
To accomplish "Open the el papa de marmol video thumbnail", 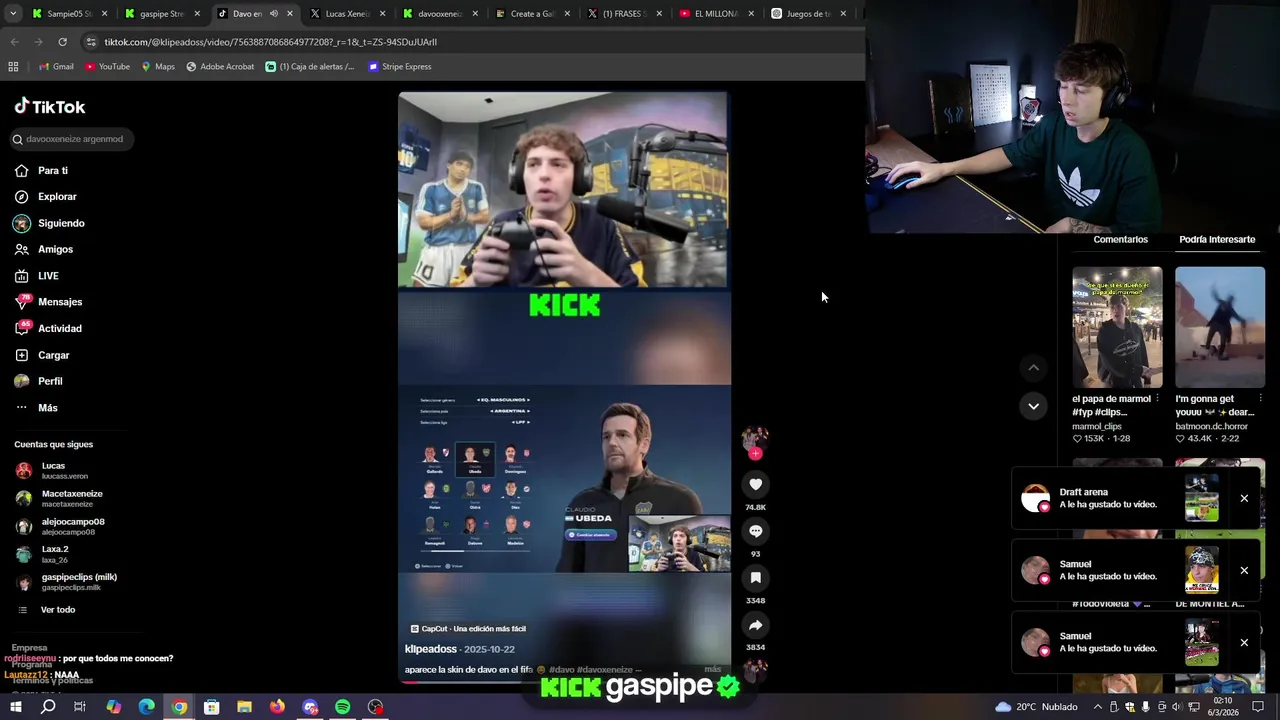I will pos(1117,327).
